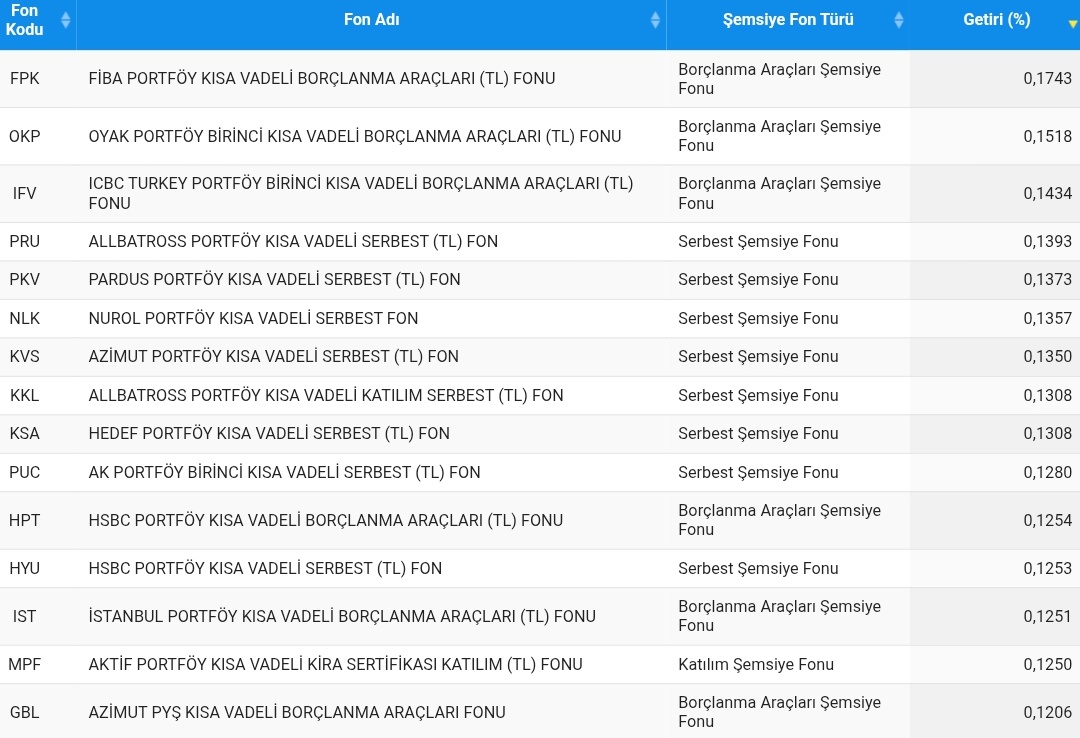Click return value 0,1350
Image resolution: width=1080 pixels, height=738 pixels.
(x=1048, y=357)
